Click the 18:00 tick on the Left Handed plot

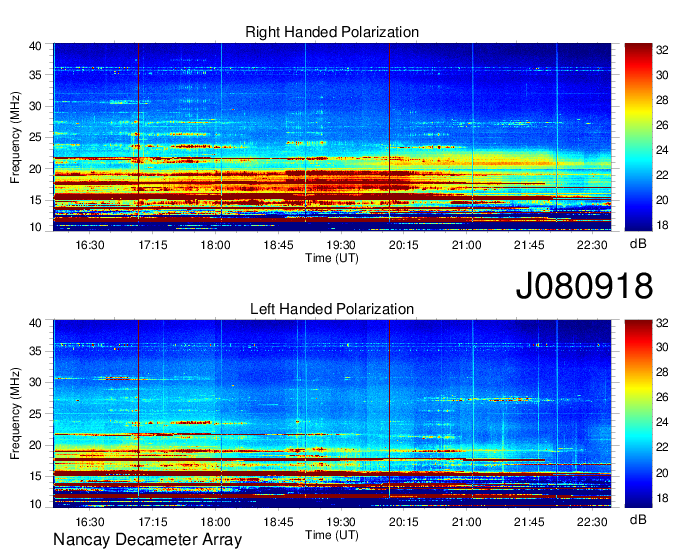(216, 522)
